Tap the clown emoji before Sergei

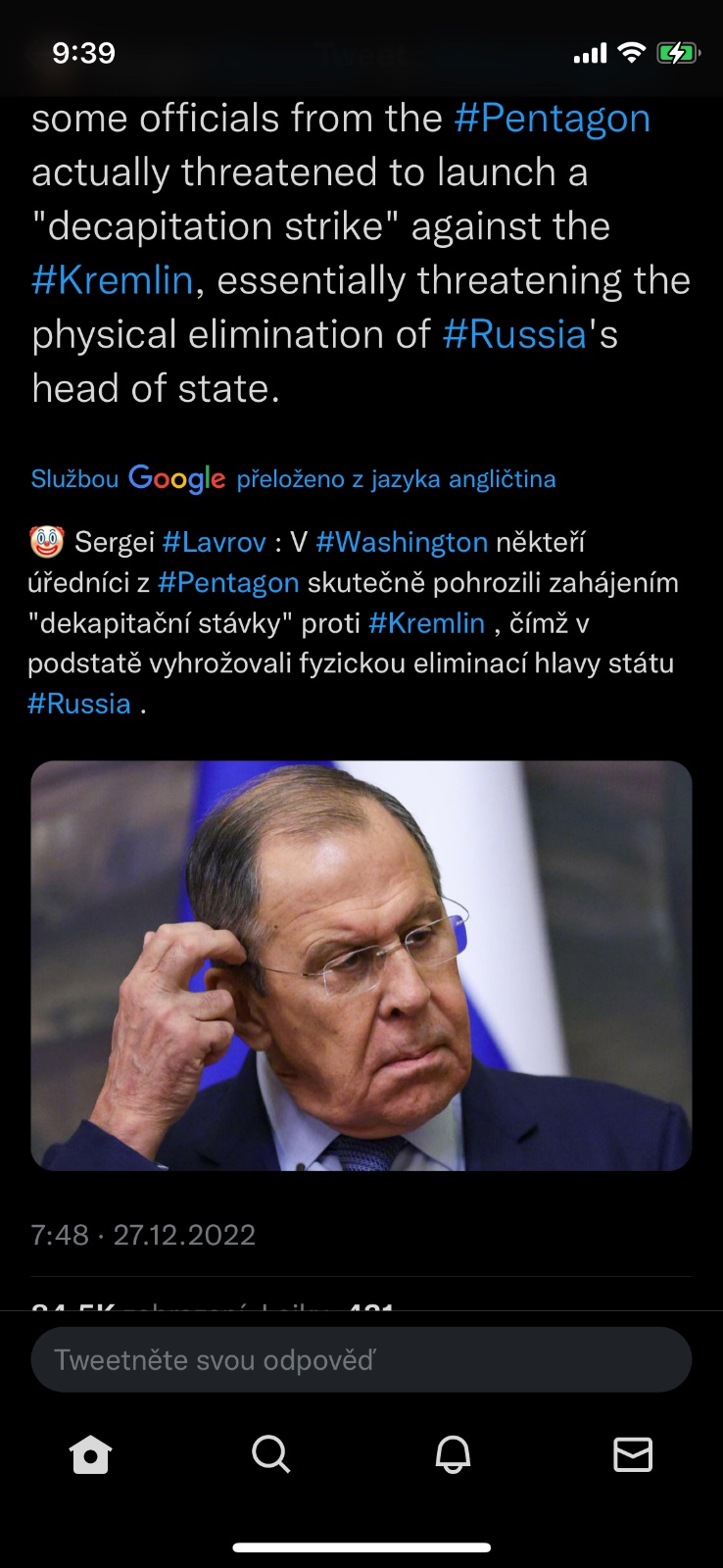point(47,541)
